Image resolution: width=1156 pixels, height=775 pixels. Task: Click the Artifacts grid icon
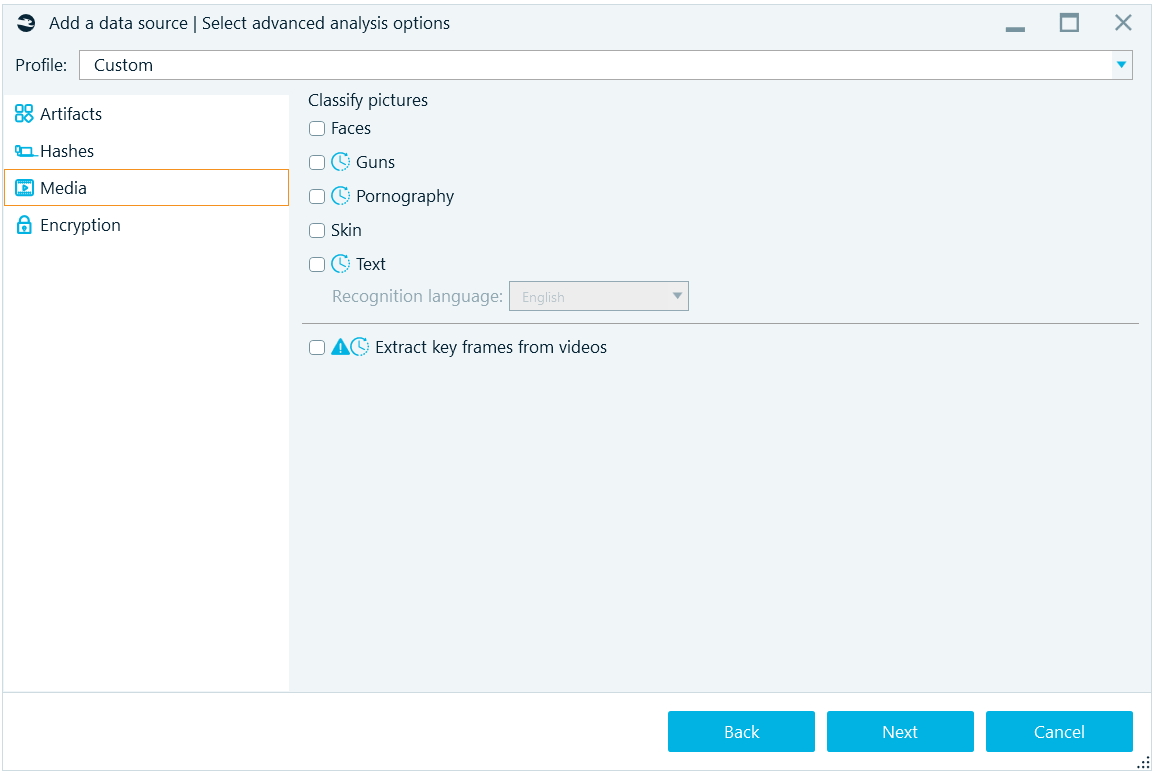(24, 114)
